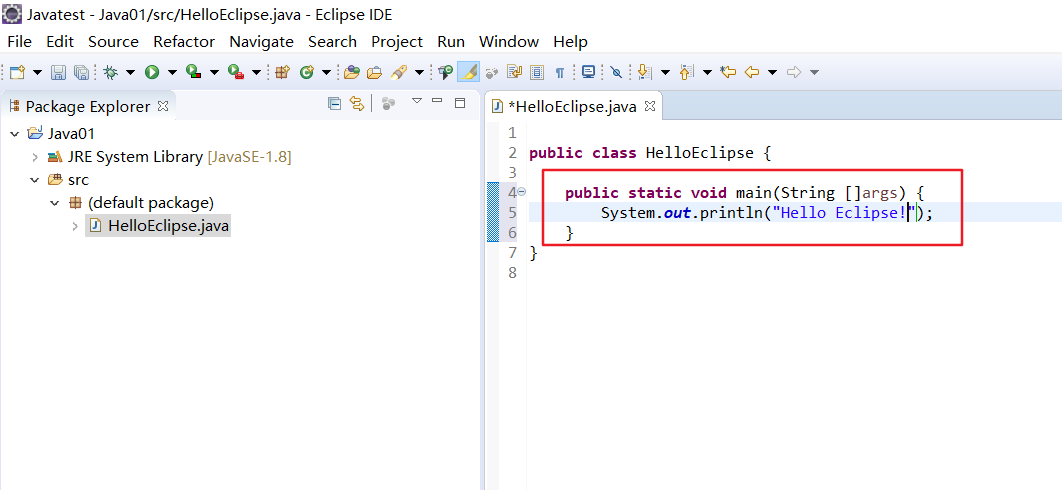Open the Help menu
This screenshot has width=1062, height=490.
pyautogui.click(x=570, y=41)
